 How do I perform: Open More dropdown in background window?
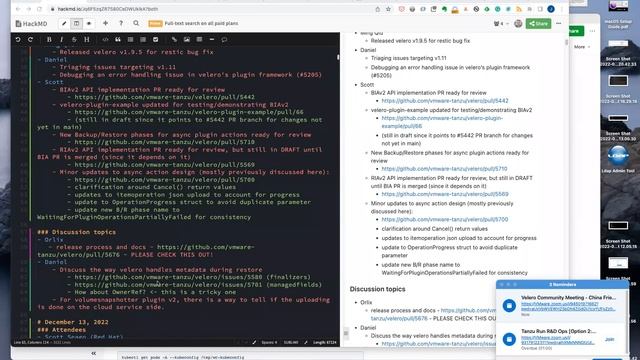581,47
